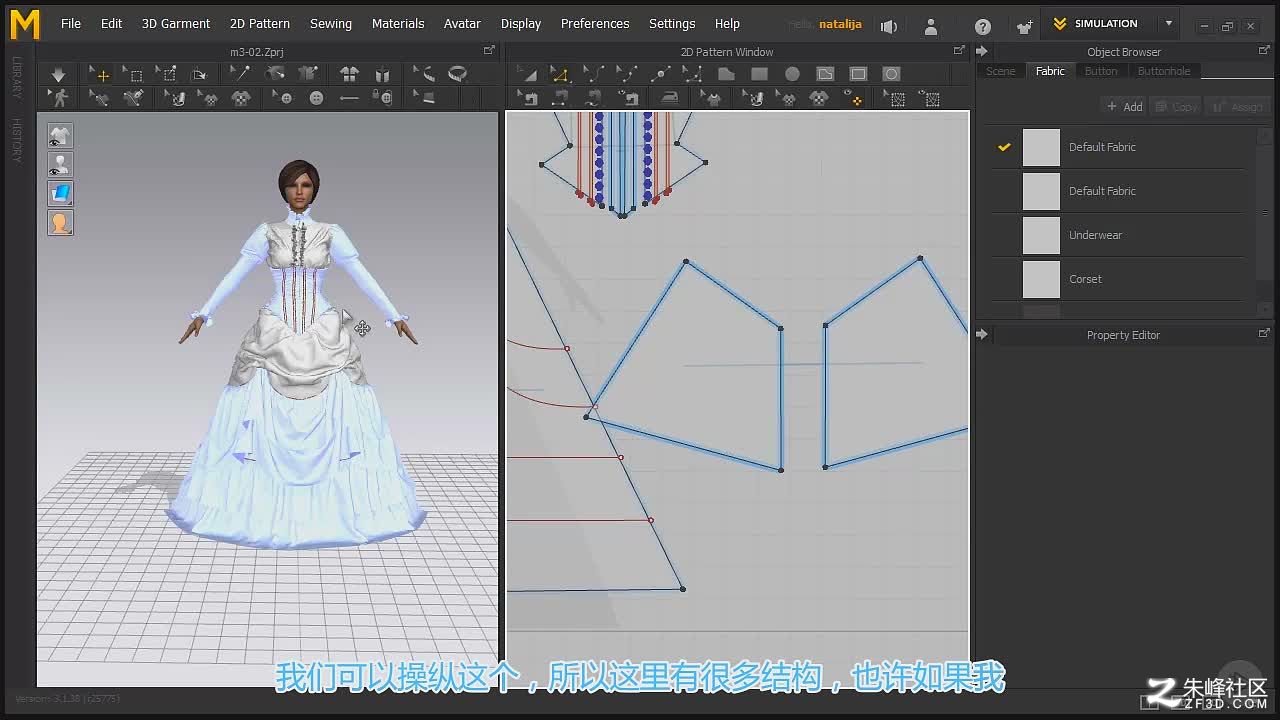Undock the 3D window m3-02.Zprj
1280x720 pixels.
(489, 50)
